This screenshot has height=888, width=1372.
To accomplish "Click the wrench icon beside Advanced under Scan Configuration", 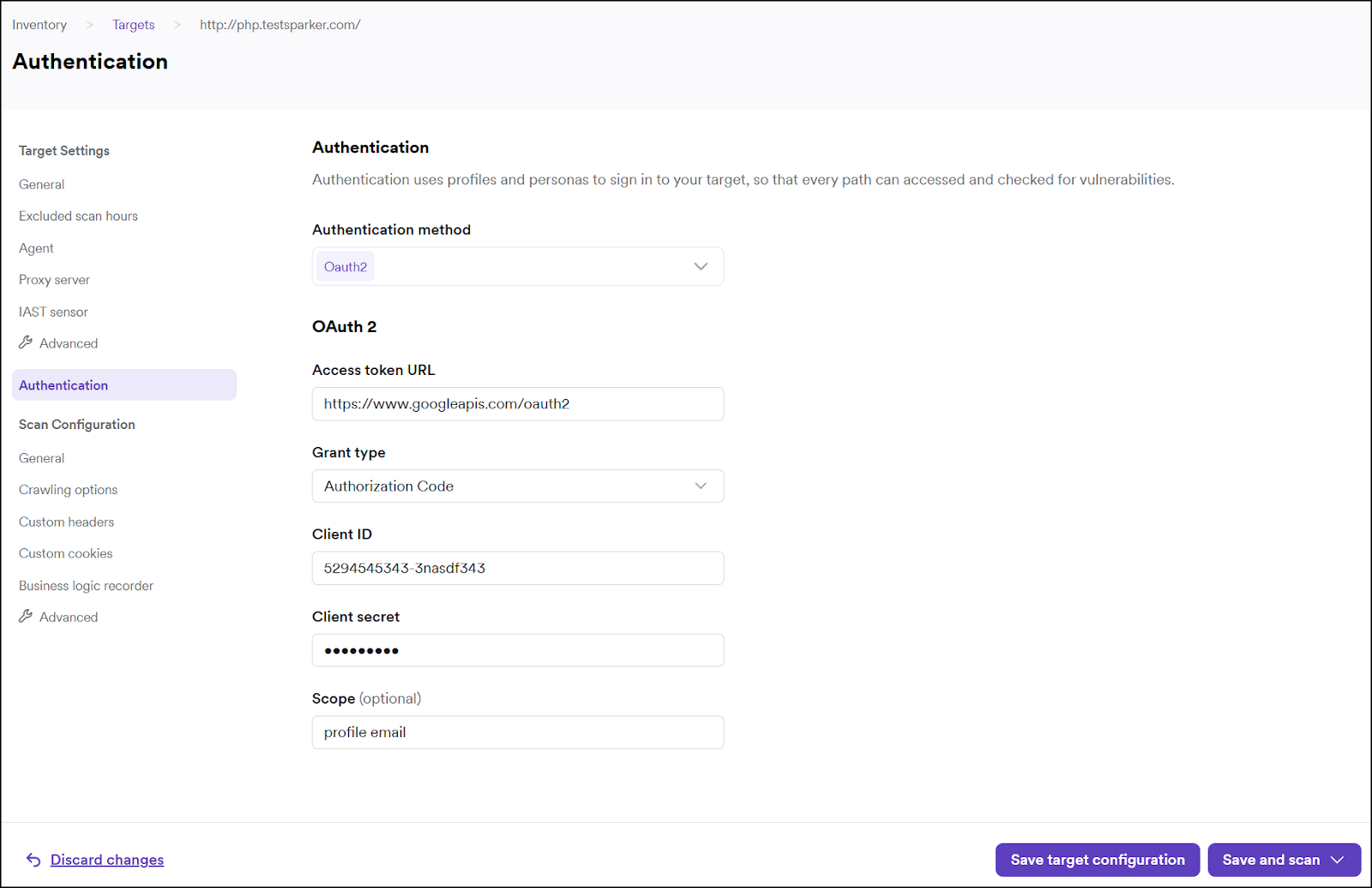I will [27, 616].
